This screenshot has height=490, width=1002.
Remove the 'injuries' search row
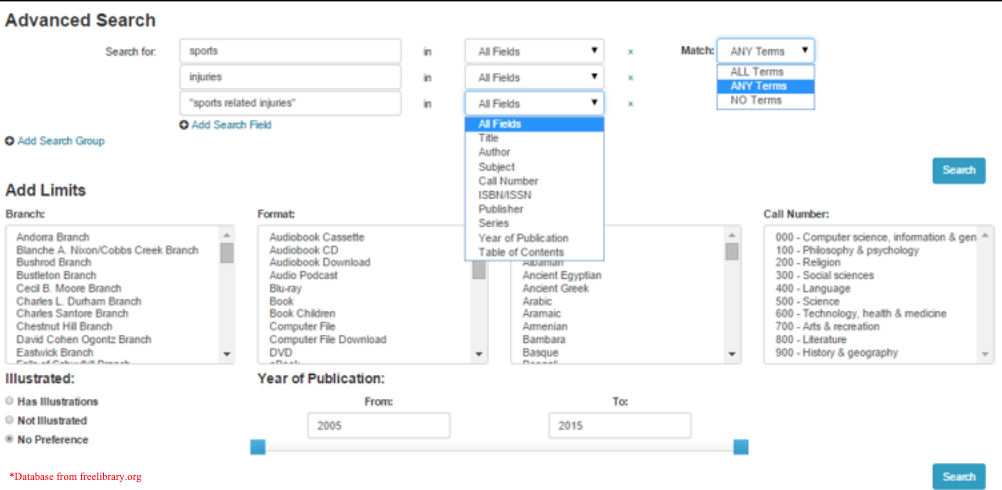coord(630,78)
